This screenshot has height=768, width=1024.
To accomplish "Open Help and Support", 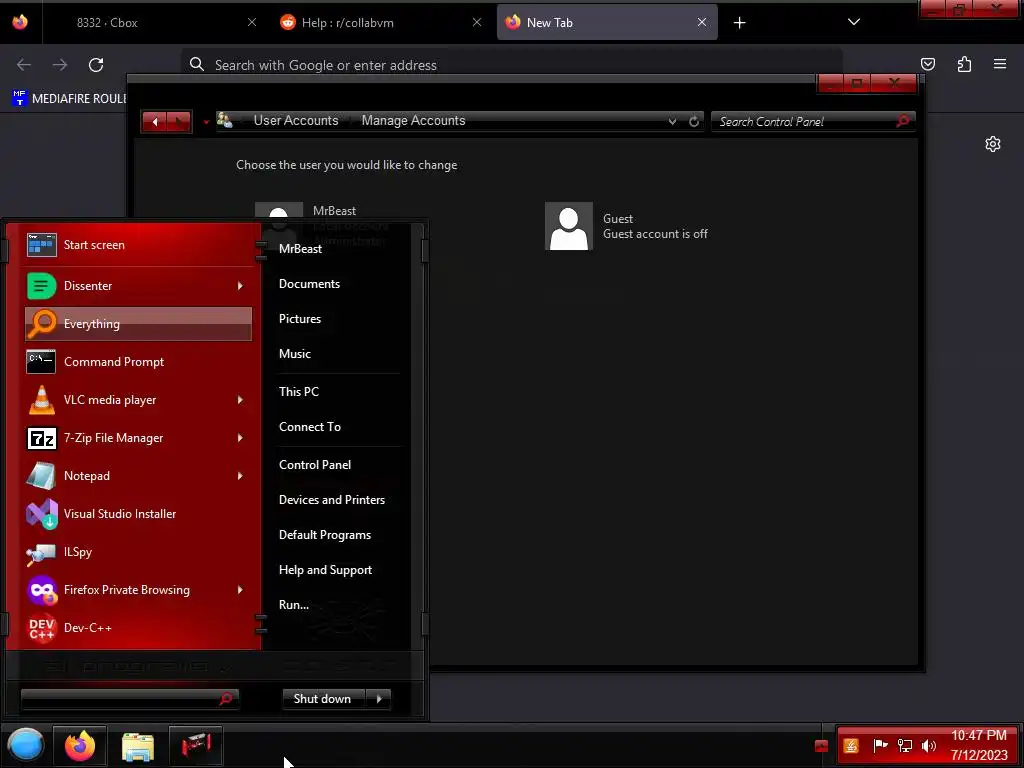I will (325, 570).
